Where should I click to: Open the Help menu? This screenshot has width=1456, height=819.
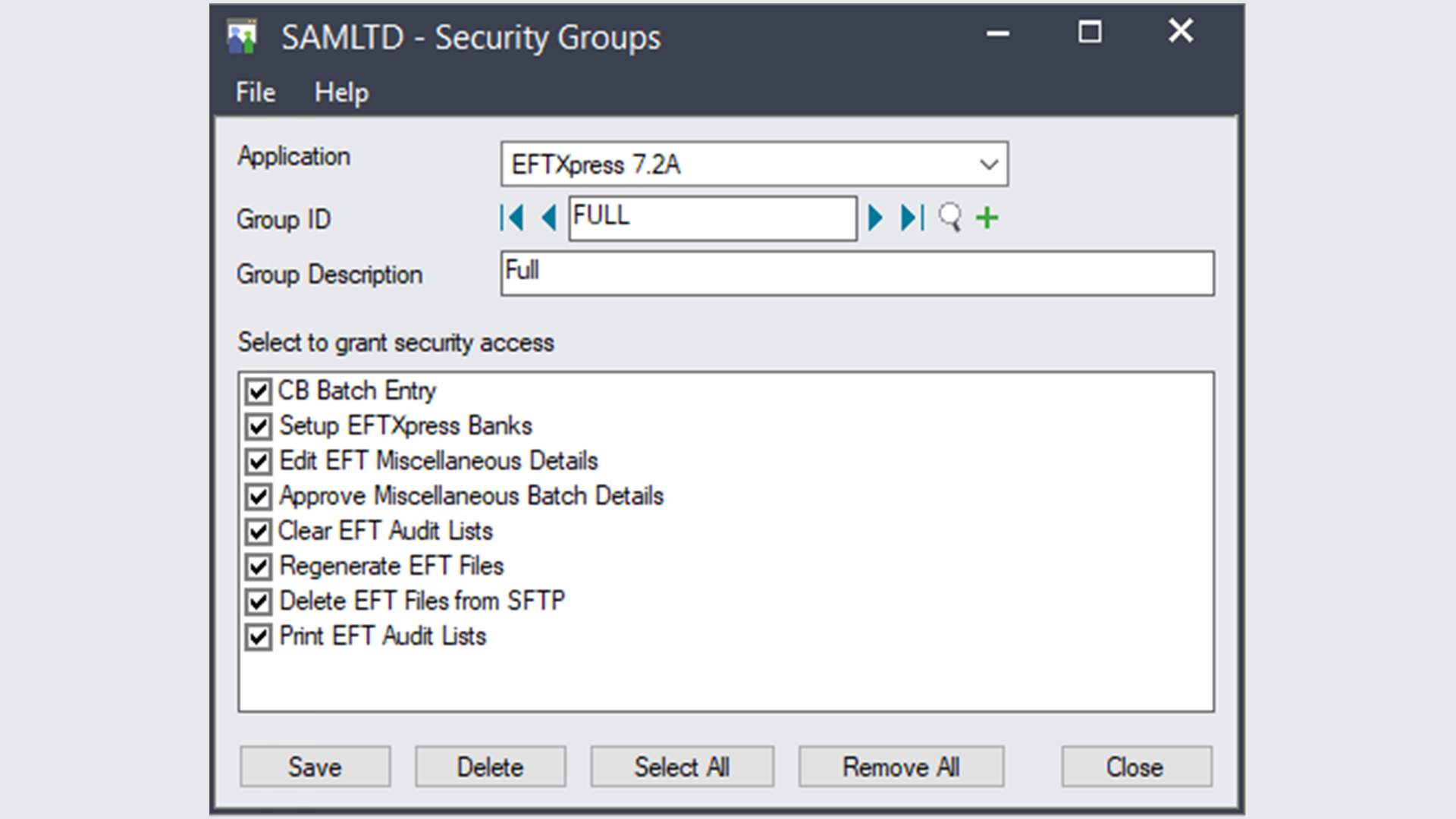pos(342,92)
